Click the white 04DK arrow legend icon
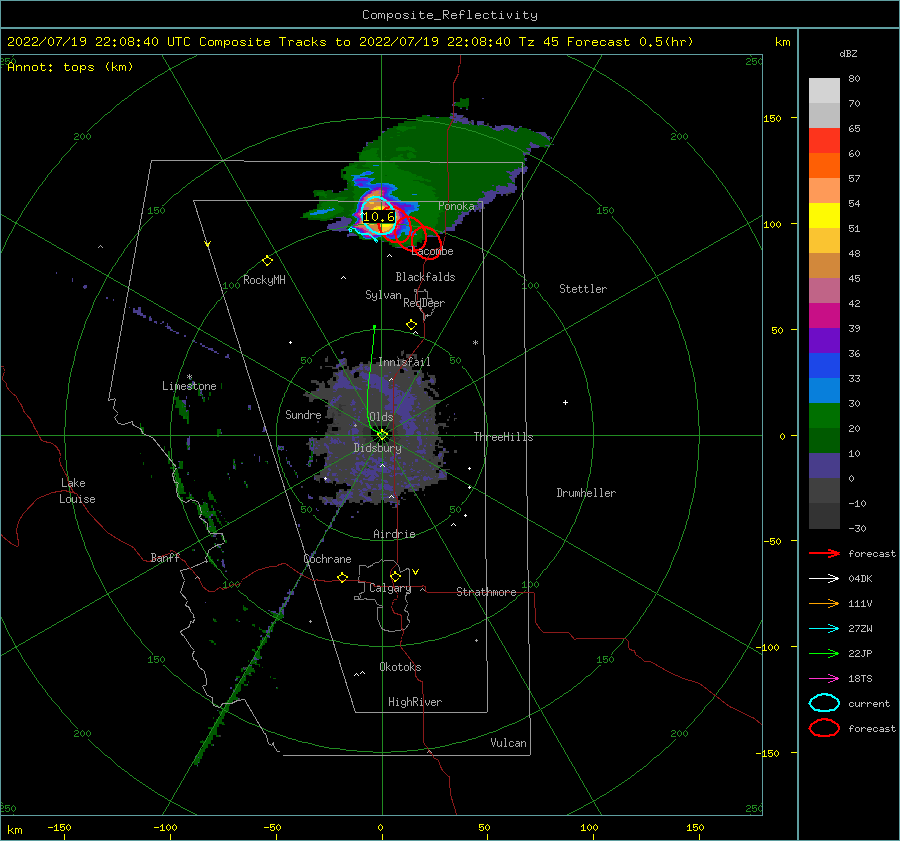 824,579
